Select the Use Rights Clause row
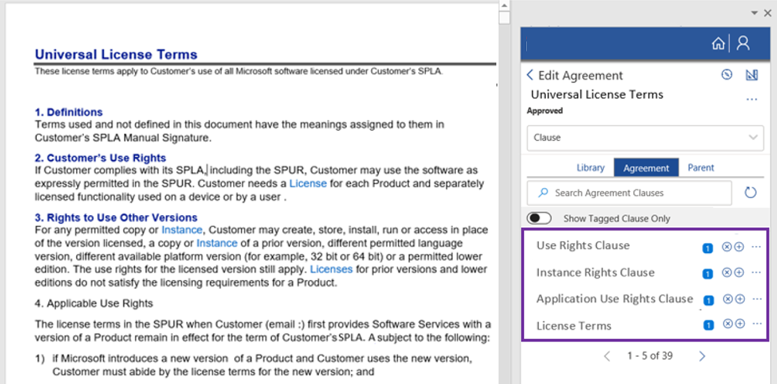The image size is (777, 384). pos(645,246)
